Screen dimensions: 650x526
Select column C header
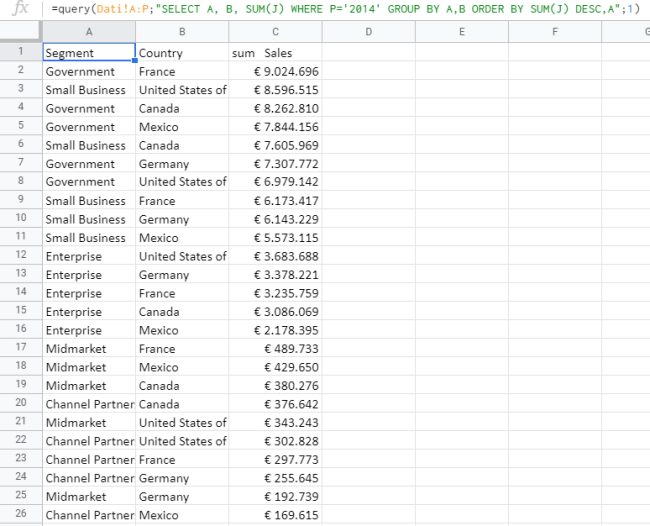click(274, 32)
